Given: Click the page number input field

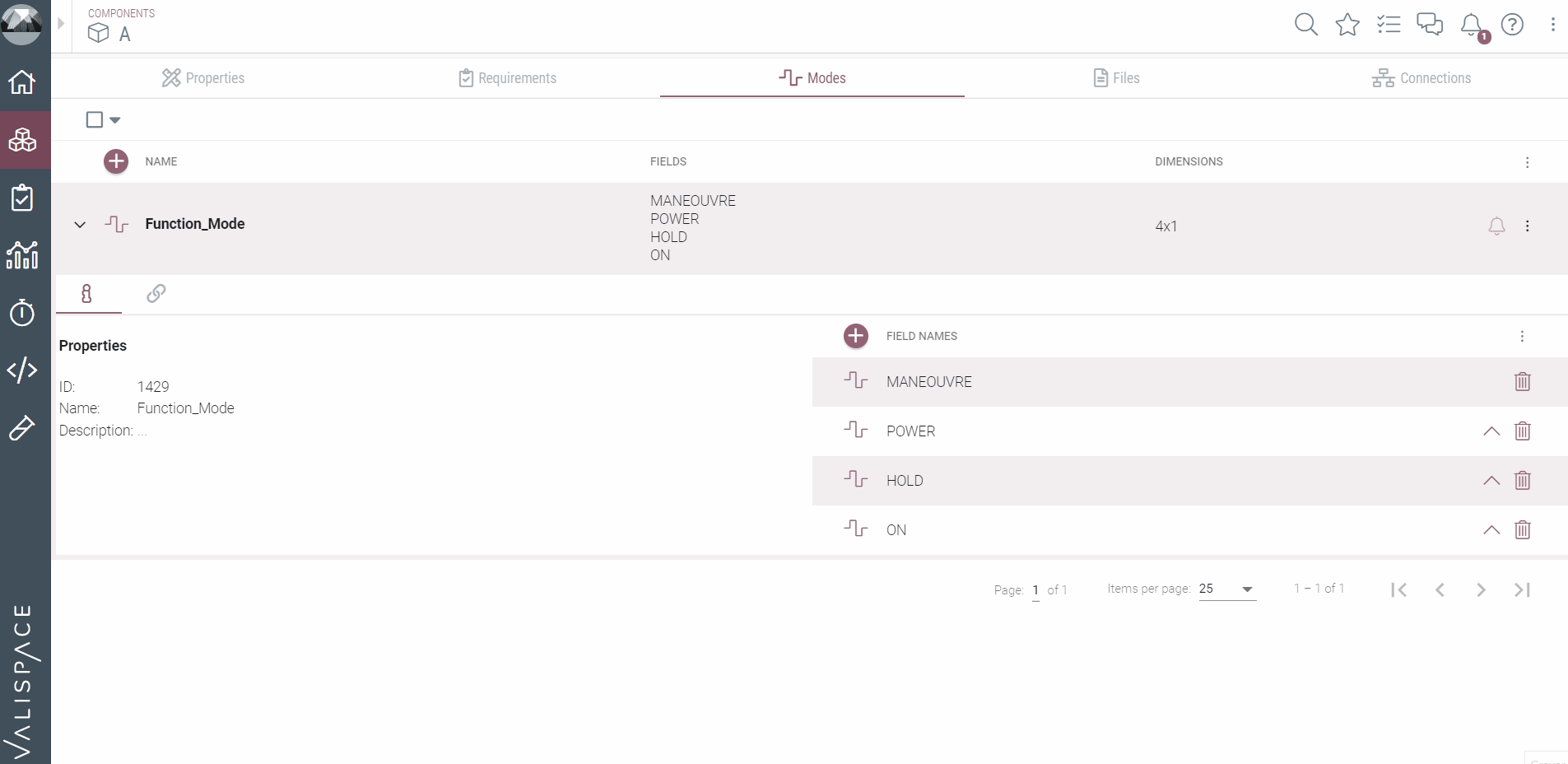Looking at the screenshot, I should coord(1035,590).
